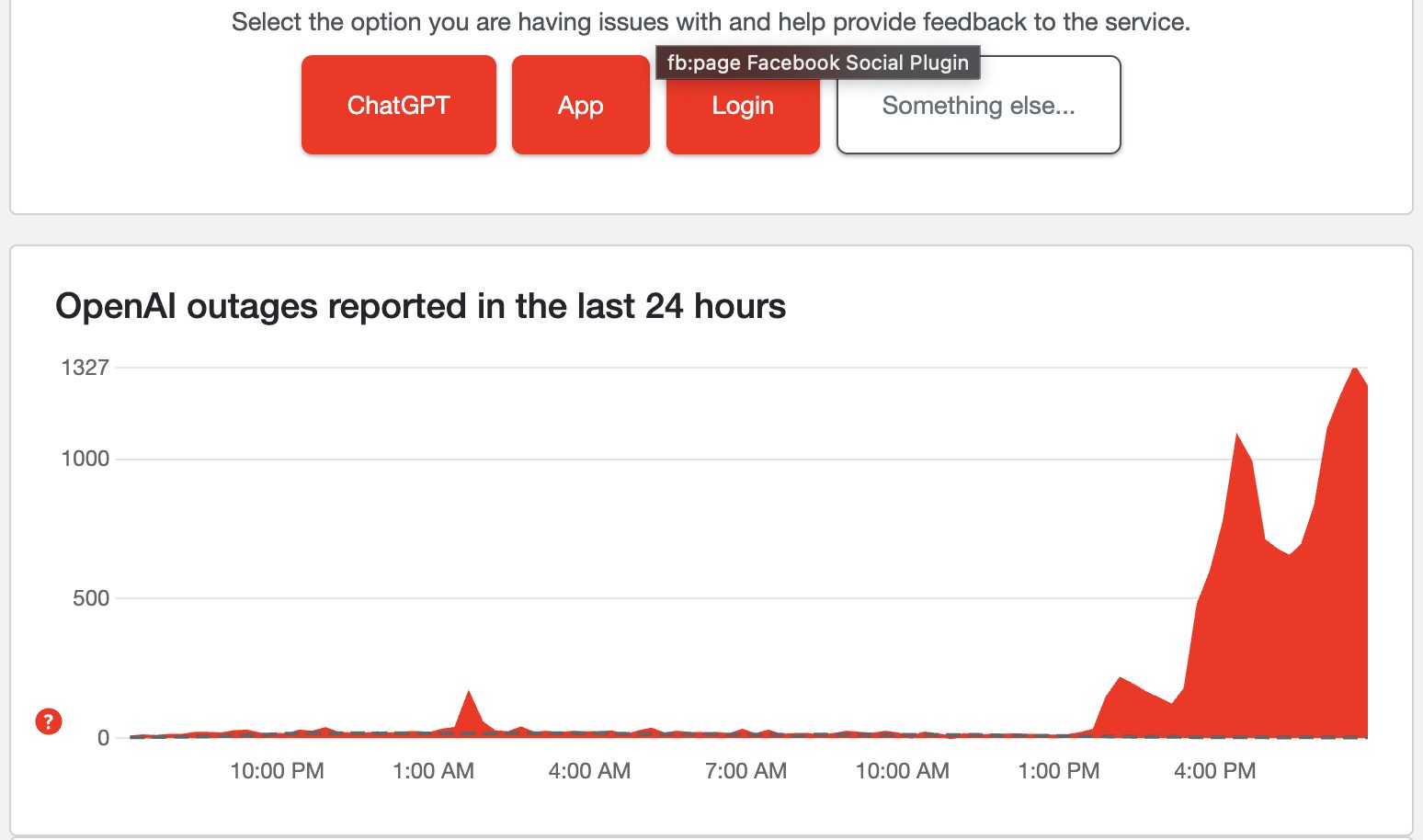
Task: Click the 7:00 AM time label
Action: coord(746,770)
